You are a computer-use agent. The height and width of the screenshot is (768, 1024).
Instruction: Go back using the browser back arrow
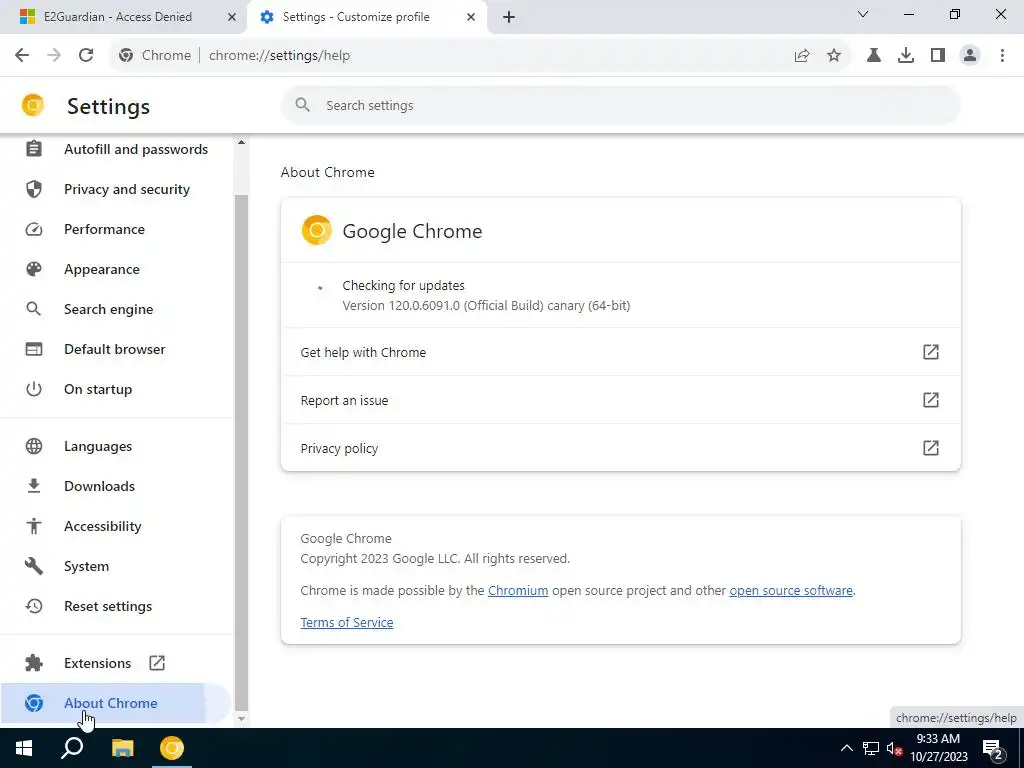22,56
